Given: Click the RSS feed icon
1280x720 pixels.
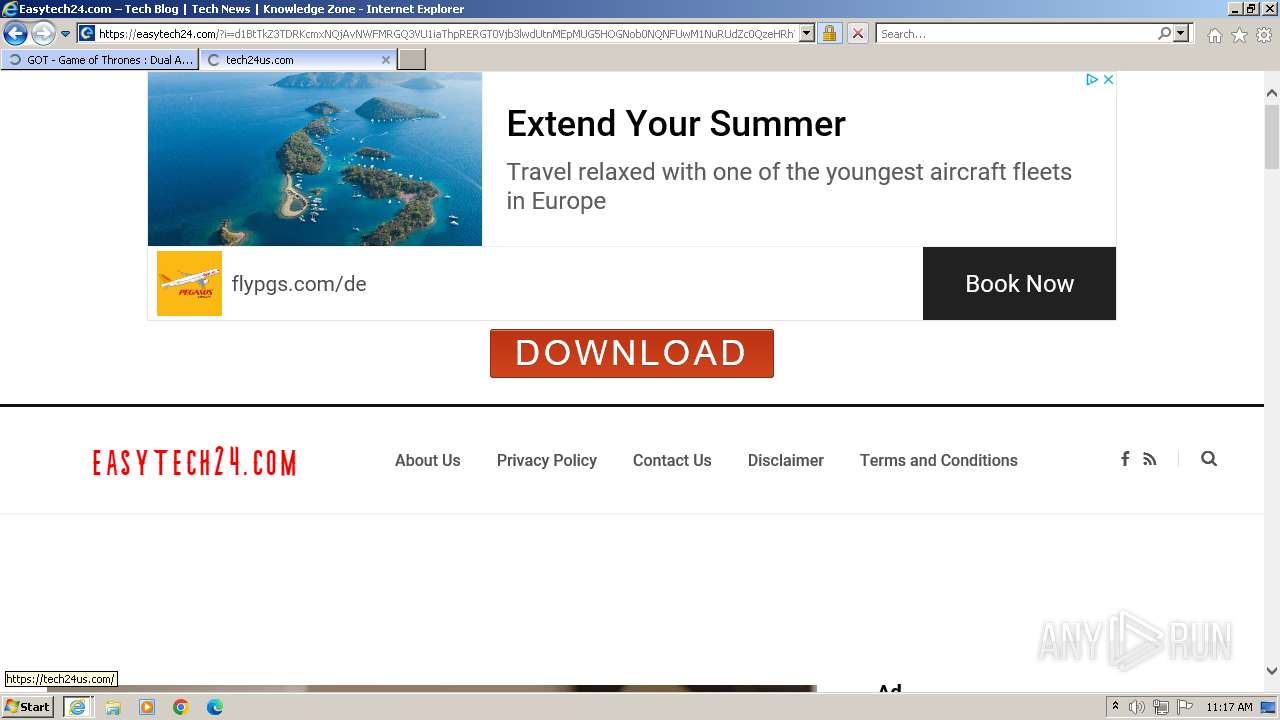Looking at the screenshot, I should pyautogui.click(x=1150, y=459).
